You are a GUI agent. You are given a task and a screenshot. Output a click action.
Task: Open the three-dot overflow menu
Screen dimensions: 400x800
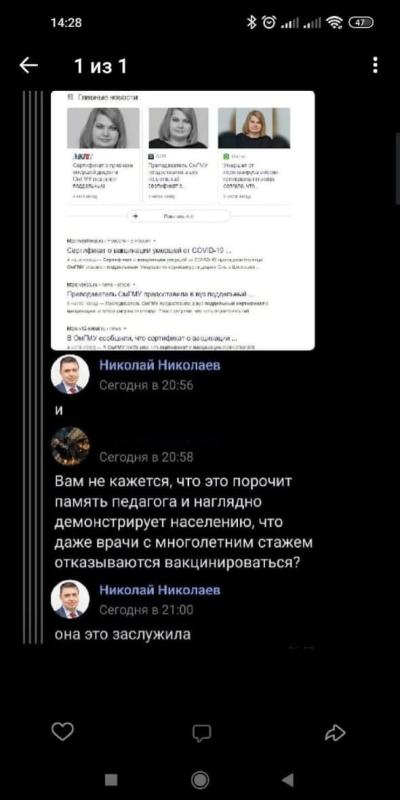(x=375, y=65)
